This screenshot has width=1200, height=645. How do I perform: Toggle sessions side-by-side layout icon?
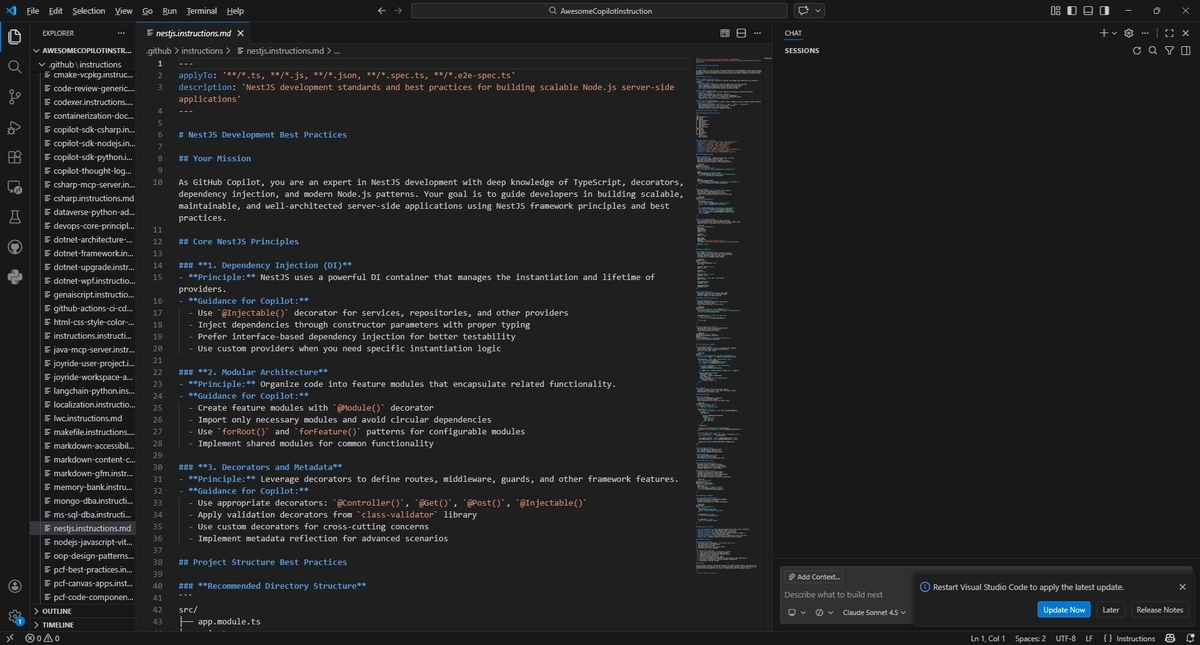pos(1186,50)
